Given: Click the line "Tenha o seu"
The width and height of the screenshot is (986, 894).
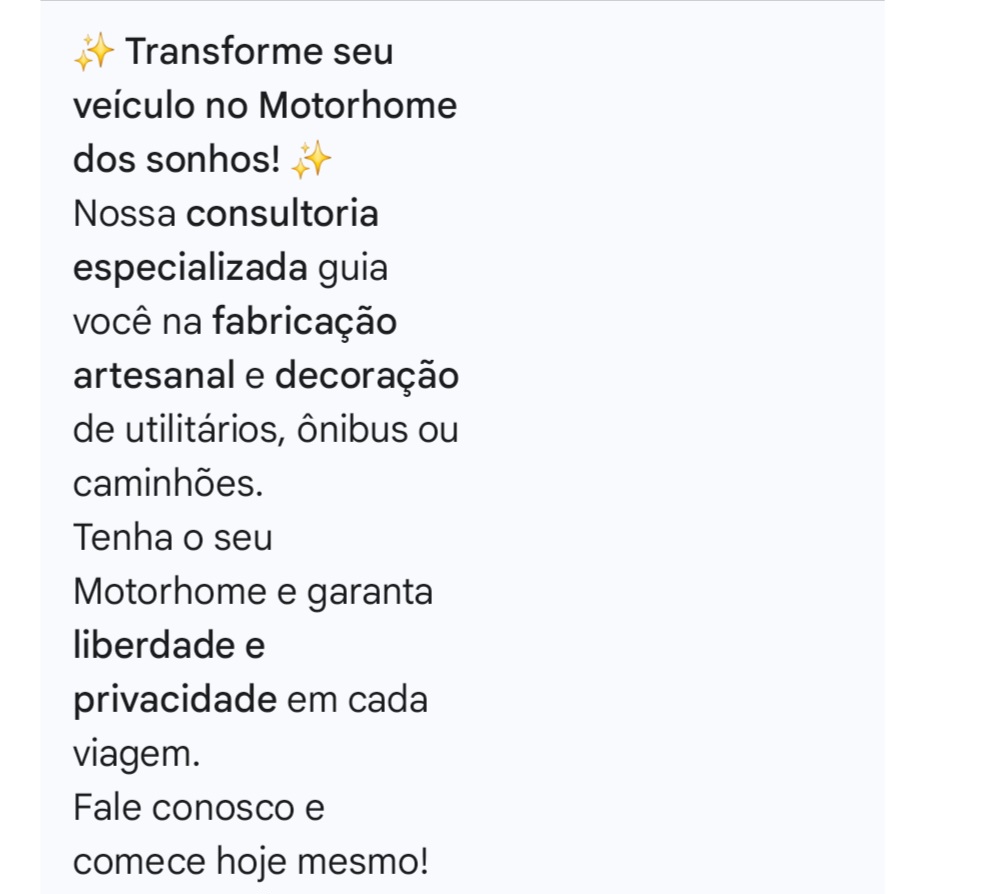Looking at the screenshot, I should (172, 538).
